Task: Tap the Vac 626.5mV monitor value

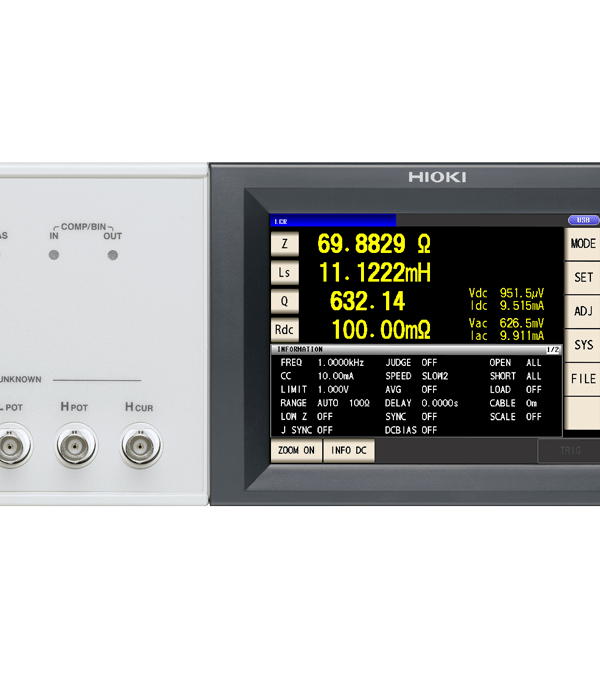Action: [506, 324]
